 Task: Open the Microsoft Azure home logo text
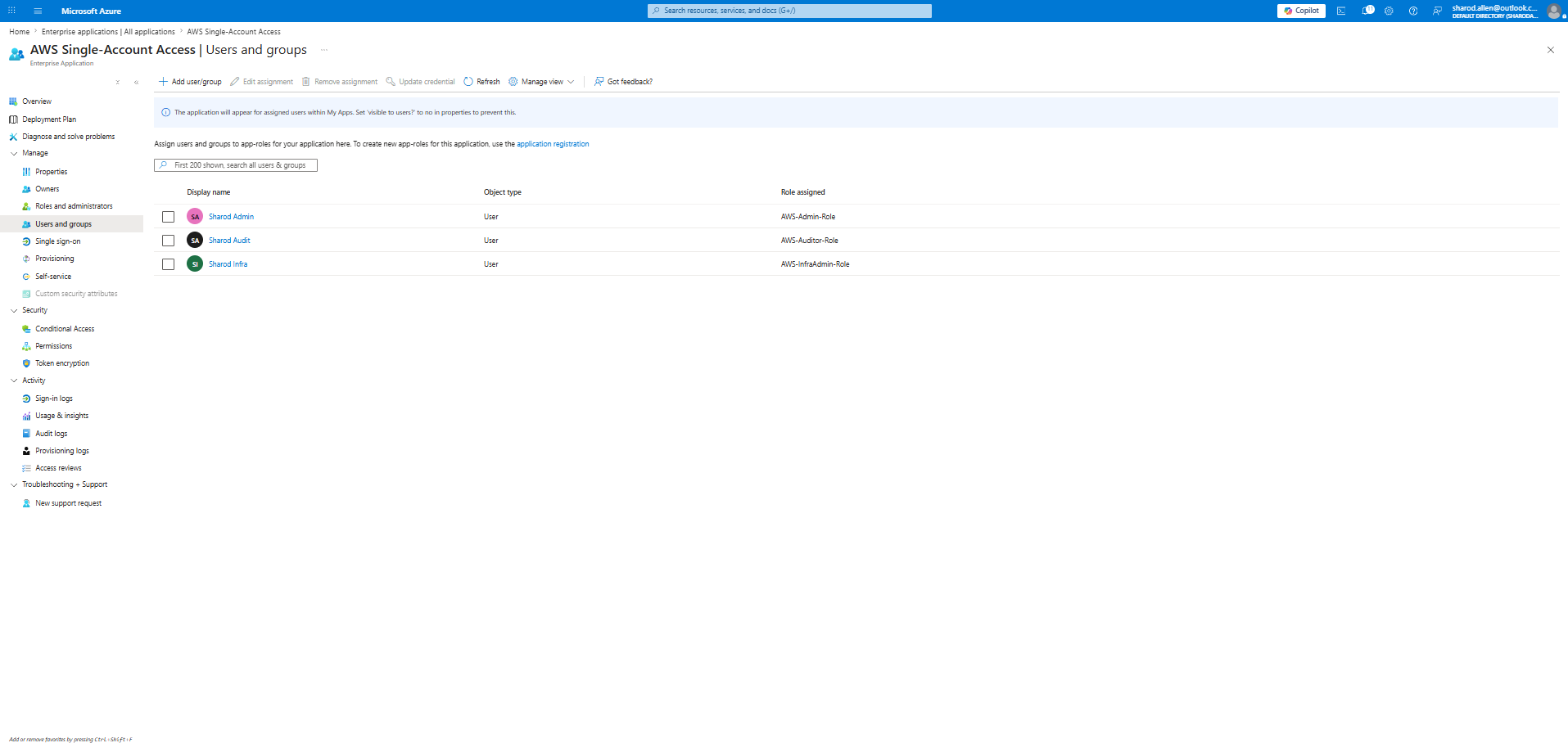(x=91, y=11)
